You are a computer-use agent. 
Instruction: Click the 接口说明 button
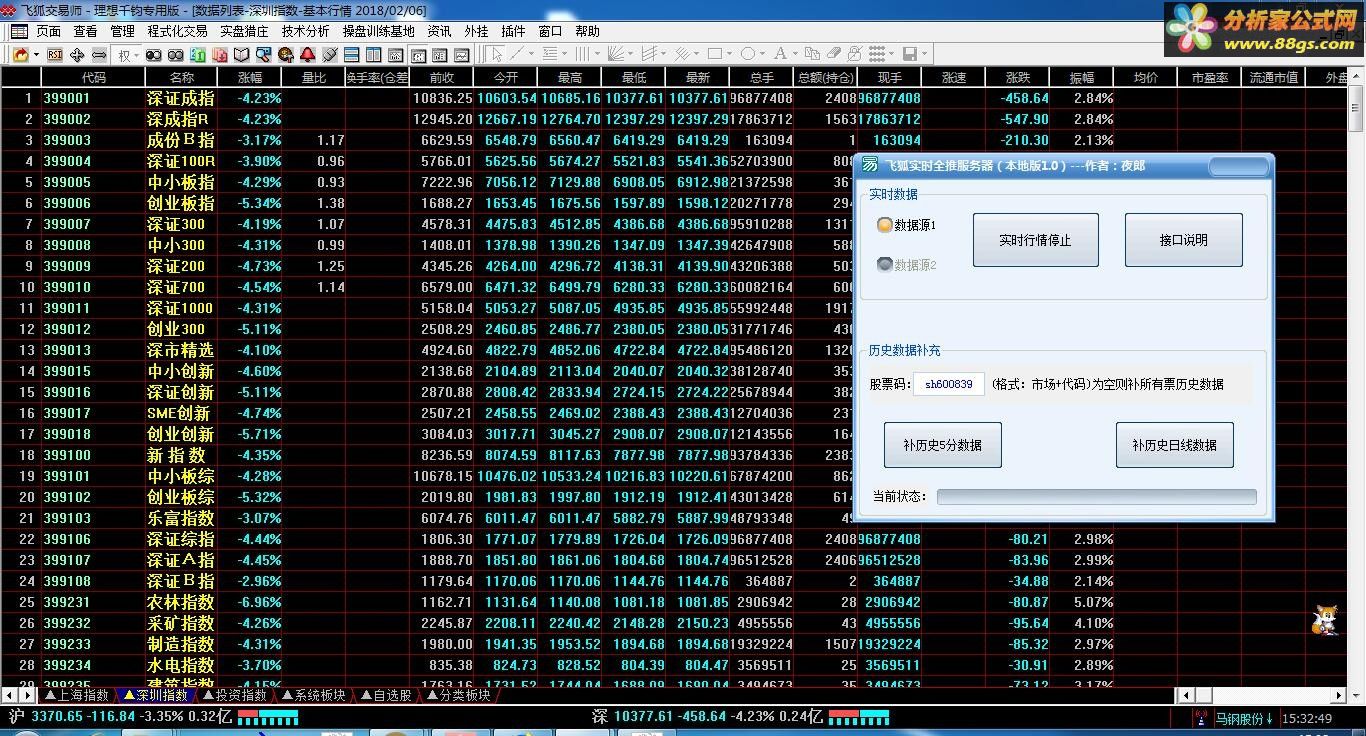coord(1184,240)
